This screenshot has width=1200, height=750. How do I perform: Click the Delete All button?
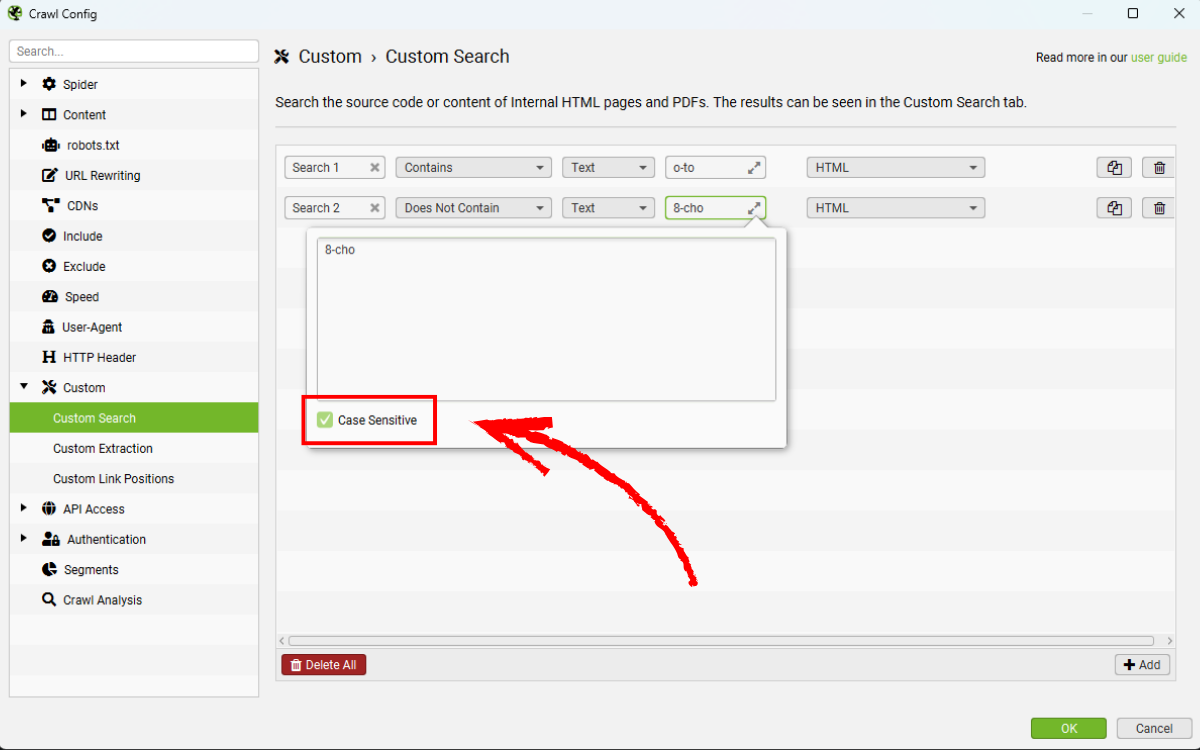point(324,665)
